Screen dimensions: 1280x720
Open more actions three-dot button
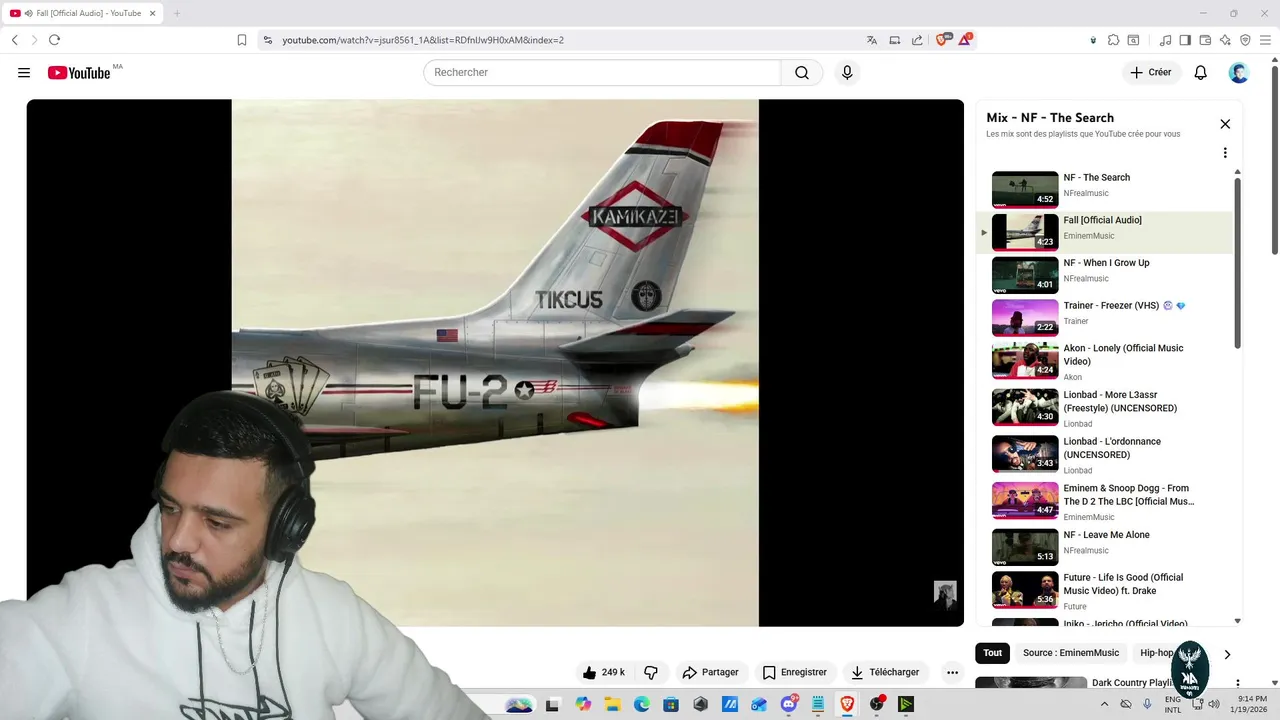(x=952, y=672)
